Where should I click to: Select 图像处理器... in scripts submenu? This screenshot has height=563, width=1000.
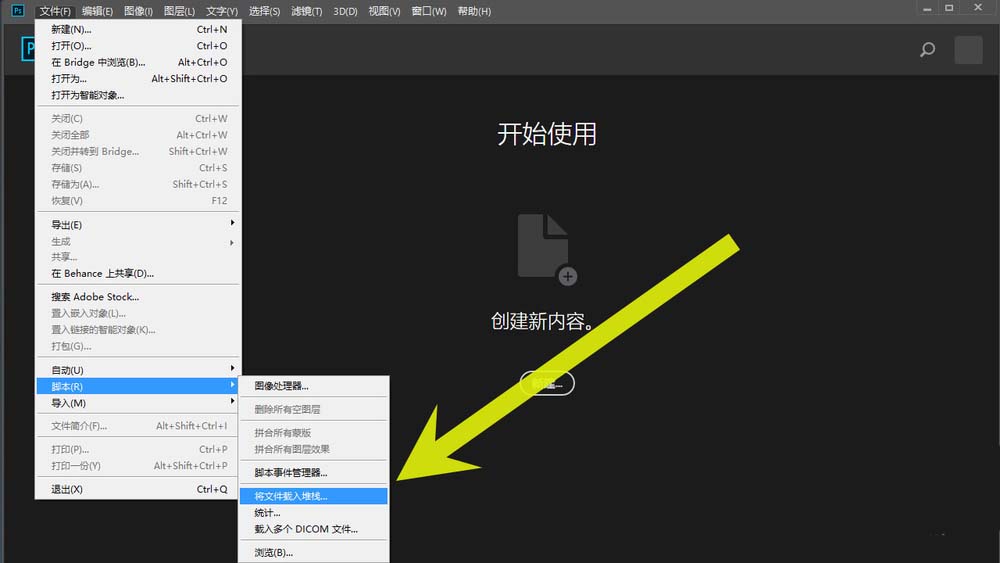[x=313, y=386]
